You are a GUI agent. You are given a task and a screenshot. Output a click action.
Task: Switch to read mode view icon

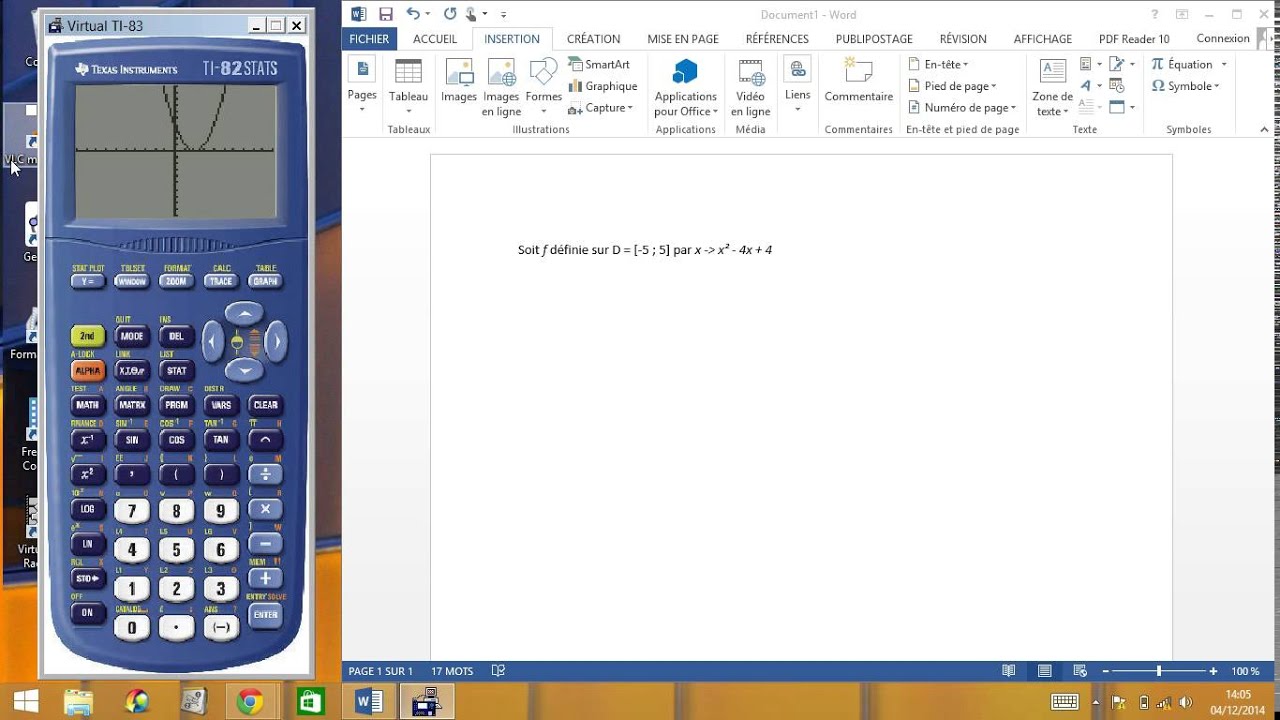tap(1009, 671)
